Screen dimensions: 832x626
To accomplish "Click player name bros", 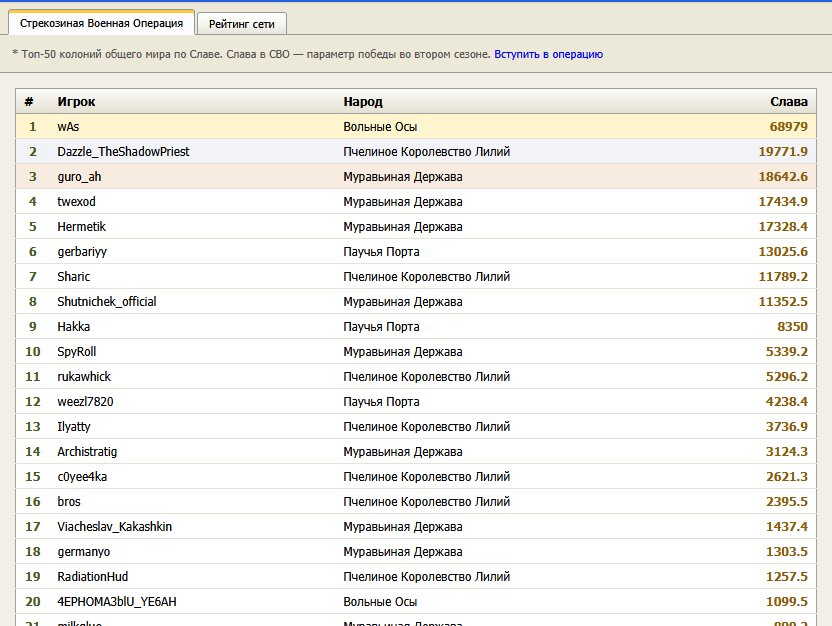I will [x=69, y=501].
